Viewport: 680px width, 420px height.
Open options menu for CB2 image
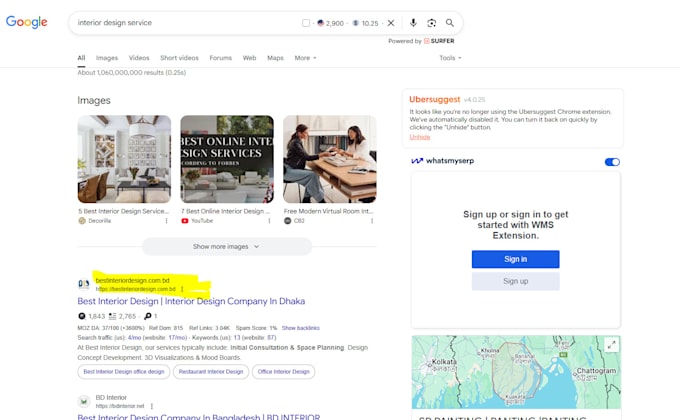(x=372, y=221)
